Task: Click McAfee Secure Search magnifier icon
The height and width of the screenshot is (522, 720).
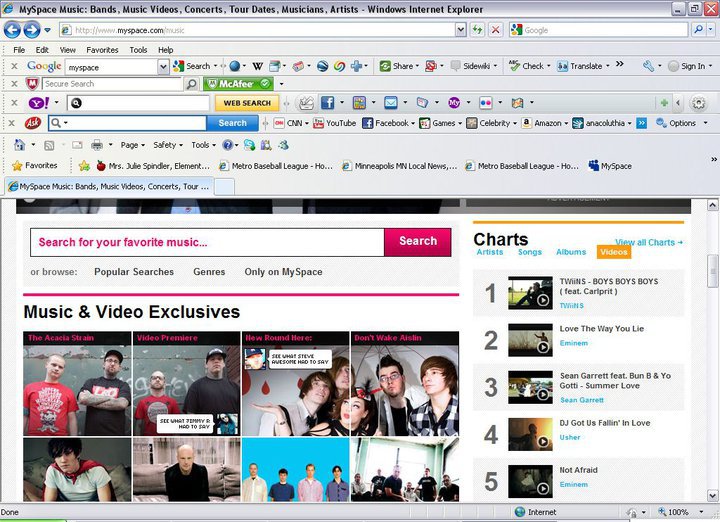Action: point(191,84)
